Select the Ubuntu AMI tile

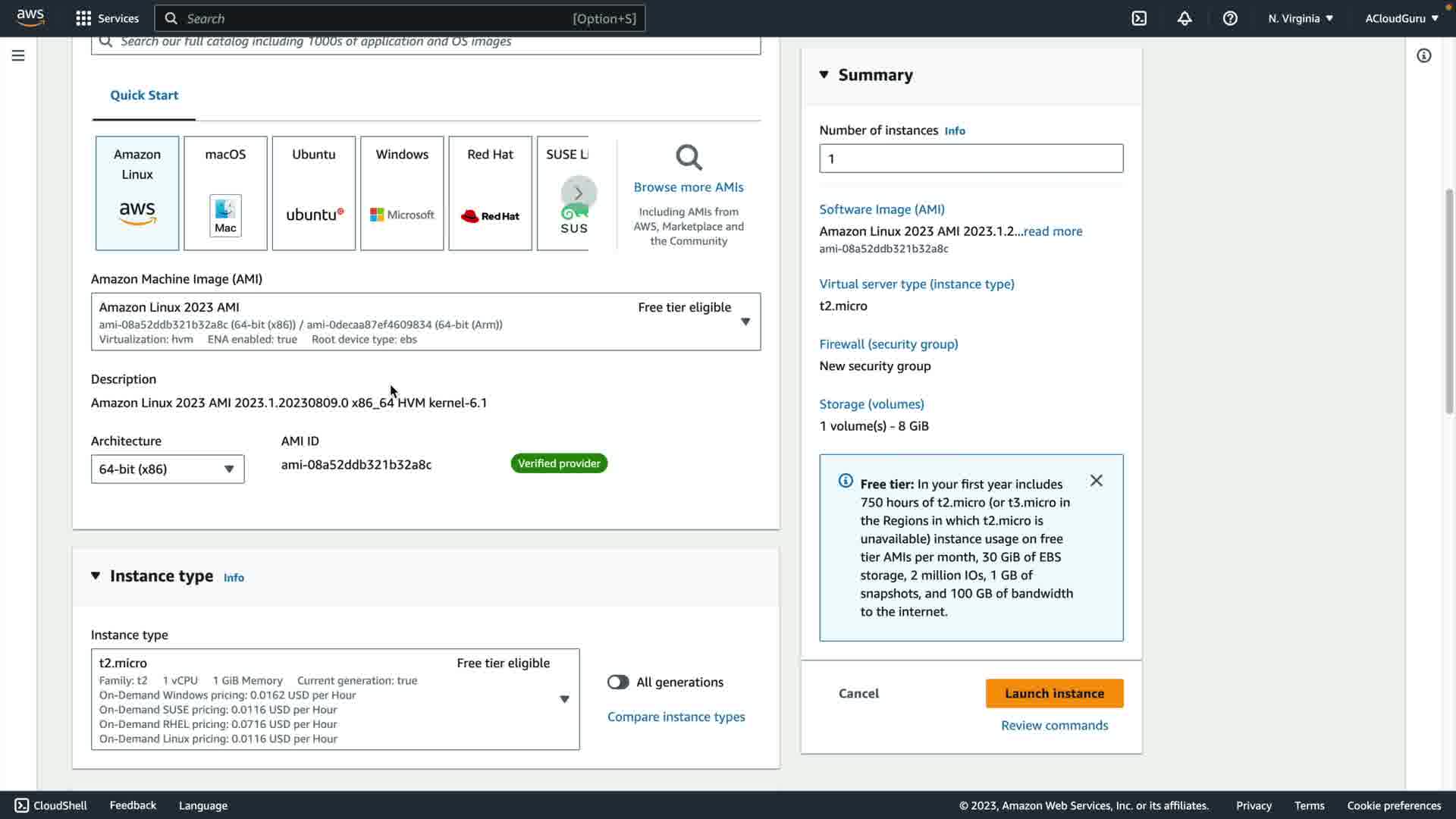(x=313, y=193)
